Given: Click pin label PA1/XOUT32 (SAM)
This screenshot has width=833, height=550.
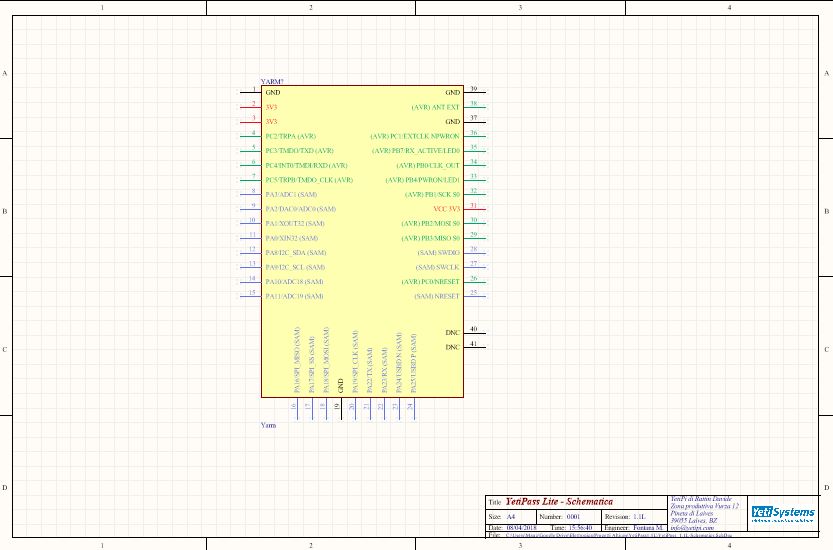Looking at the screenshot, I should [x=295, y=224].
